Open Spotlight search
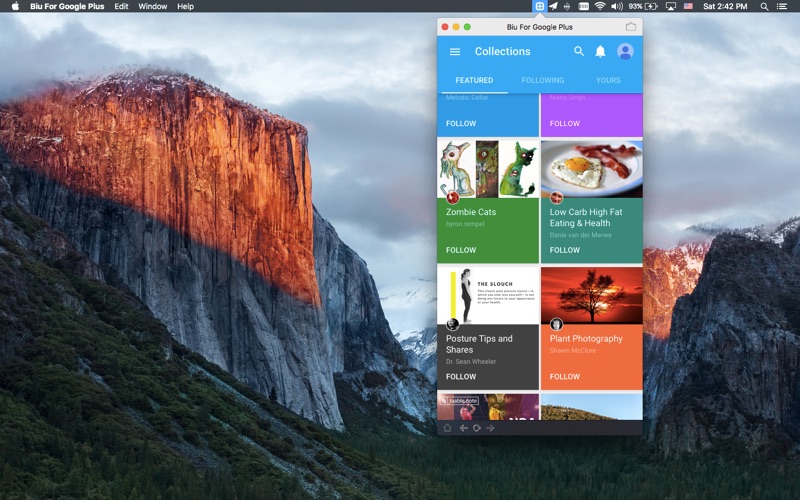 tap(764, 6)
